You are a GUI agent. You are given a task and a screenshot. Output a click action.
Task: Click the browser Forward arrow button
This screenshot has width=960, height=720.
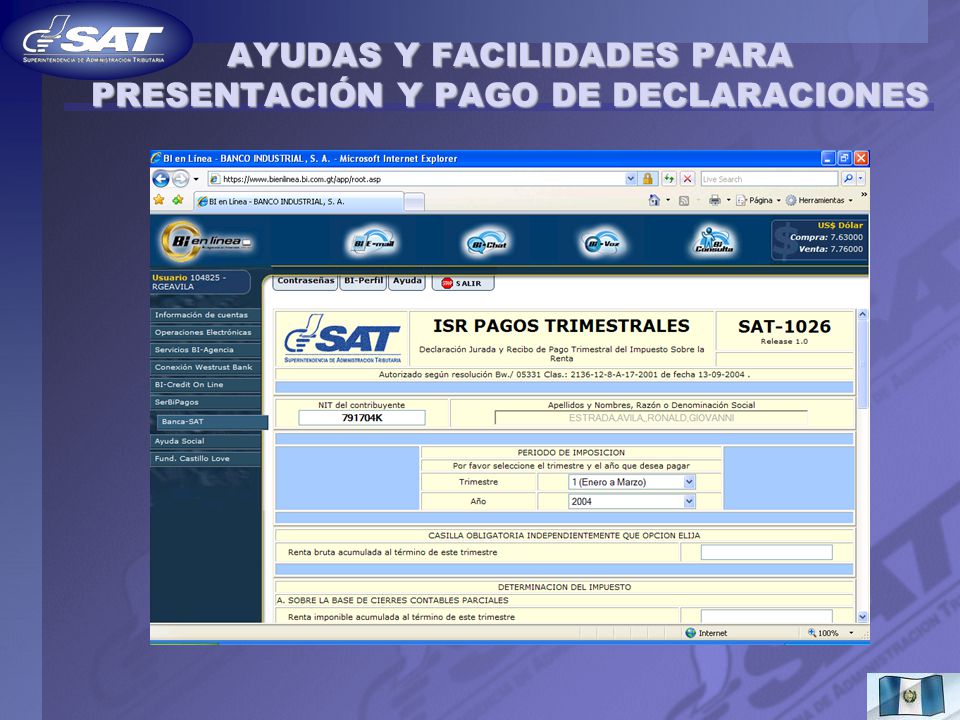pyautogui.click(x=181, y=179)
